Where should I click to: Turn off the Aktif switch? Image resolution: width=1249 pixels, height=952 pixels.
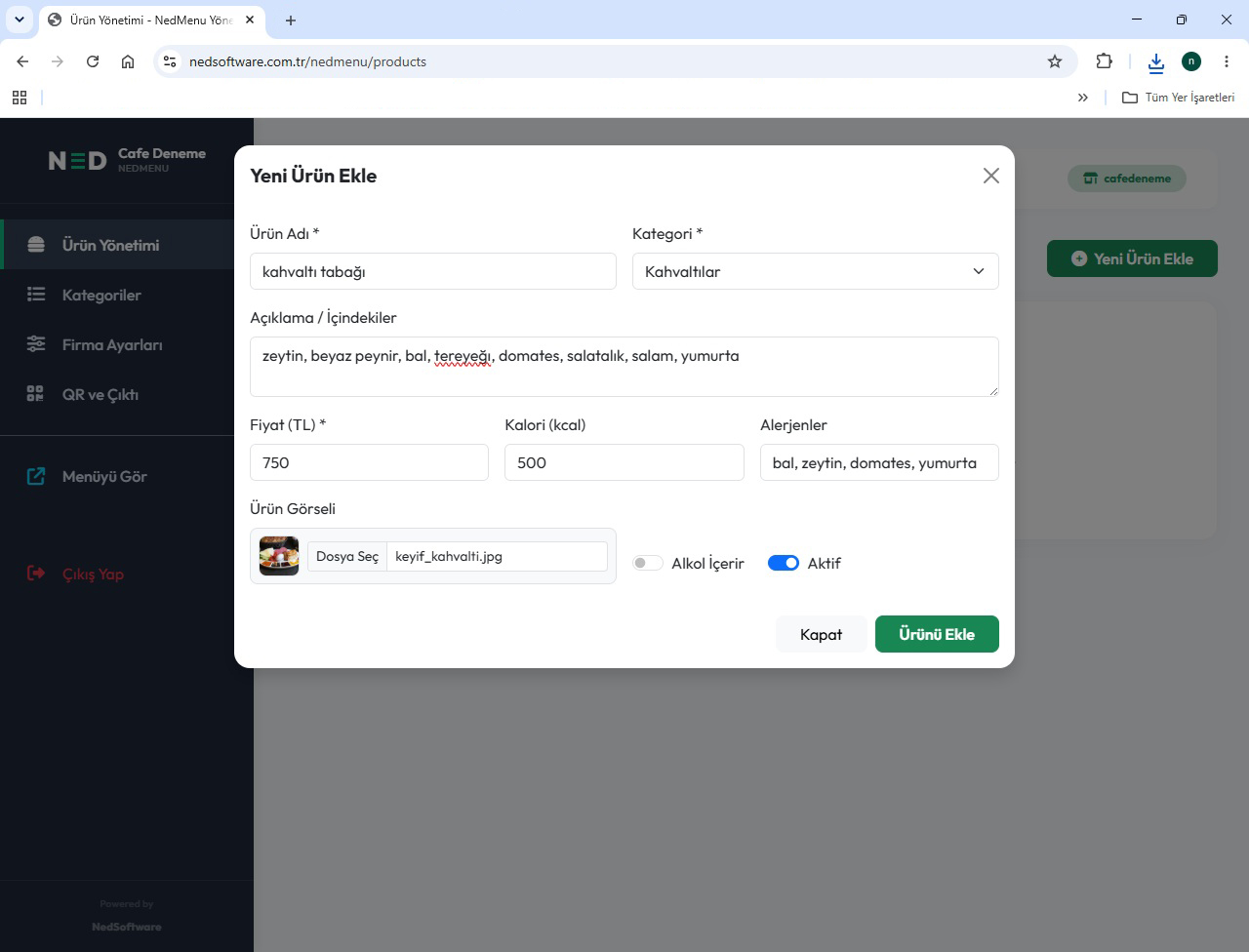[784, 563]
